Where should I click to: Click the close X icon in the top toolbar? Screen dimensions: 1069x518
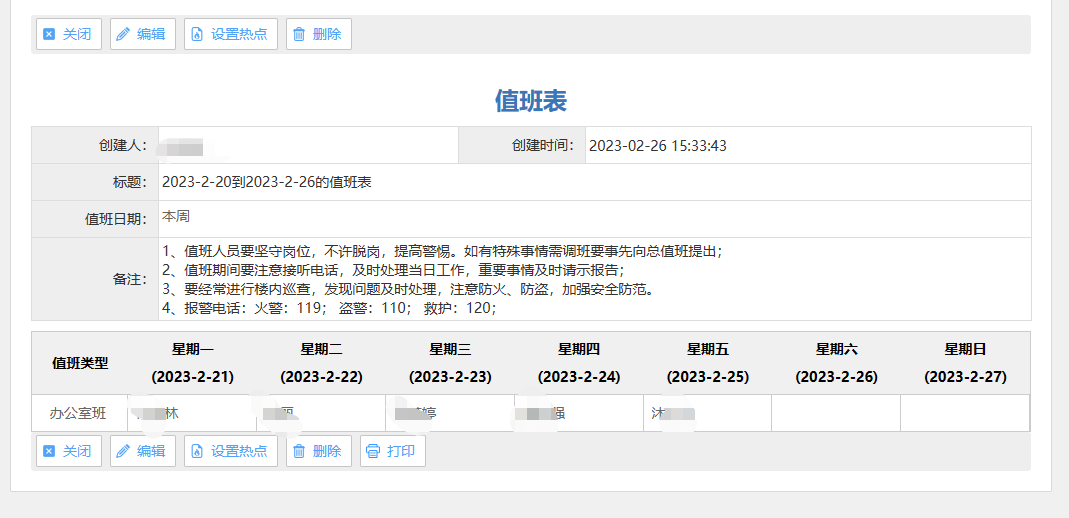click(x=49, y=34)
